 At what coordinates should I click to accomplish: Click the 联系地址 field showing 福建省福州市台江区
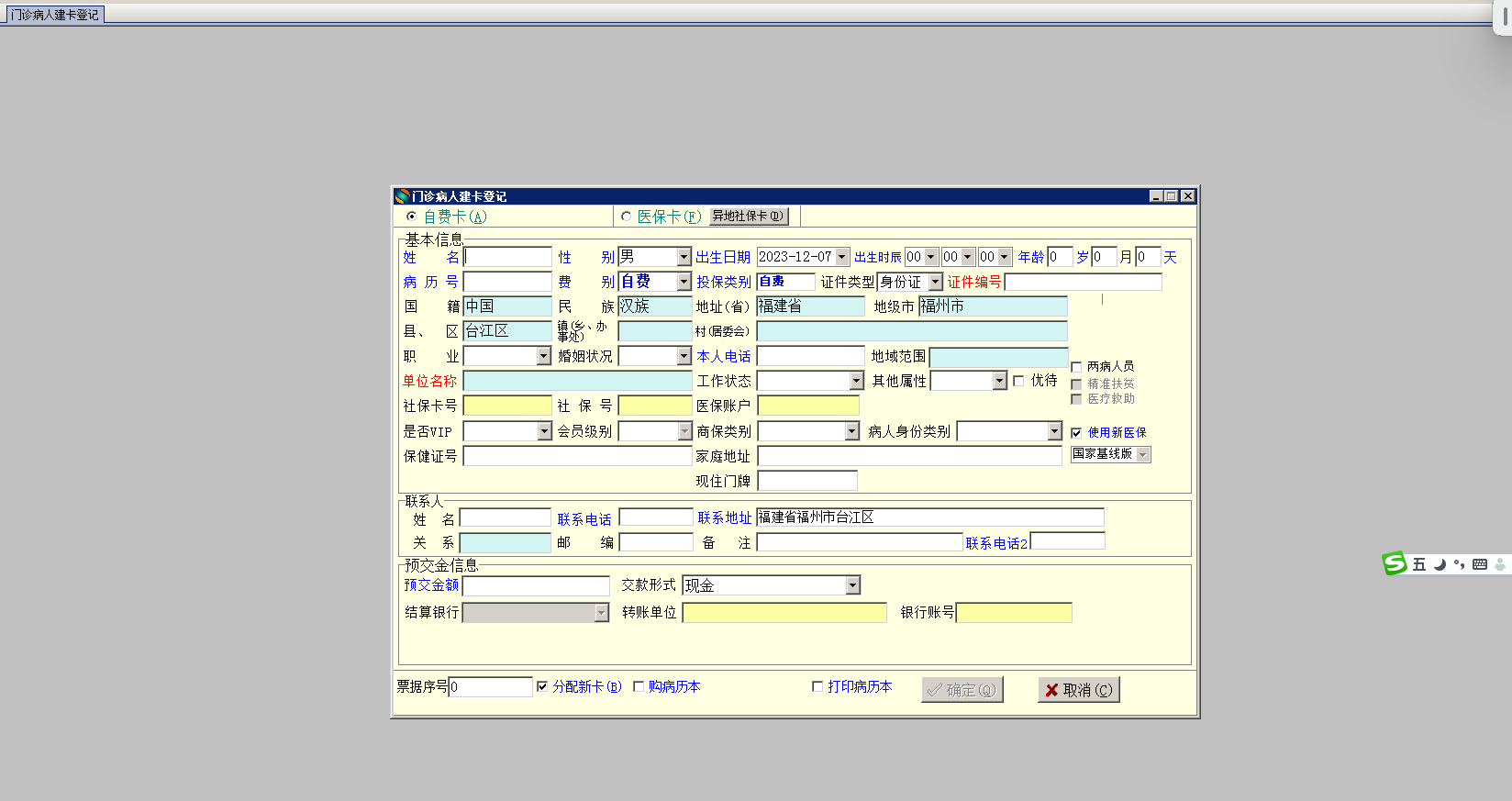click(930, 517)
